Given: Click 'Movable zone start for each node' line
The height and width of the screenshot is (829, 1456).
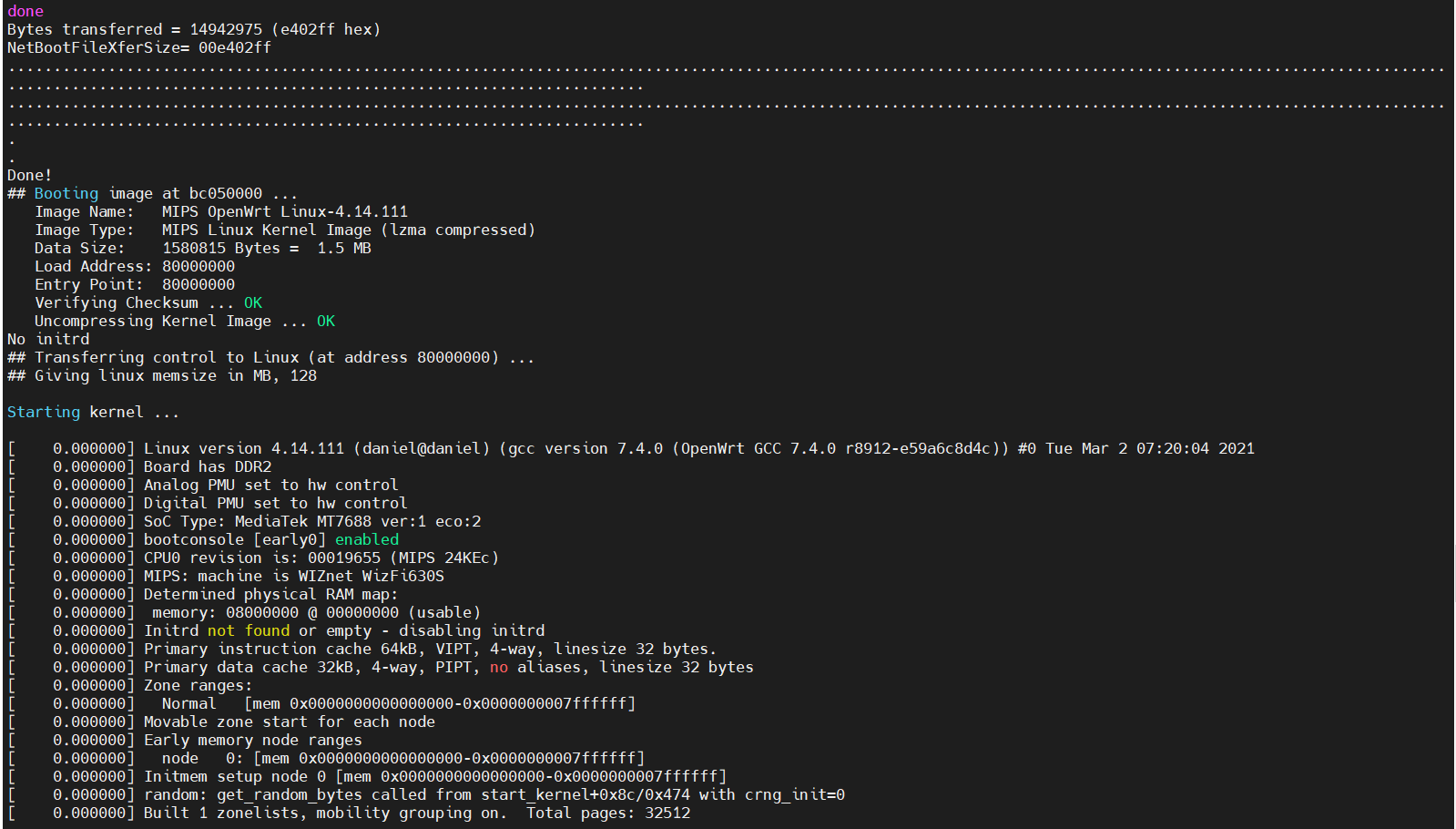Looking at the screenshot, I should pyautogui.click(x=221, y=722).
